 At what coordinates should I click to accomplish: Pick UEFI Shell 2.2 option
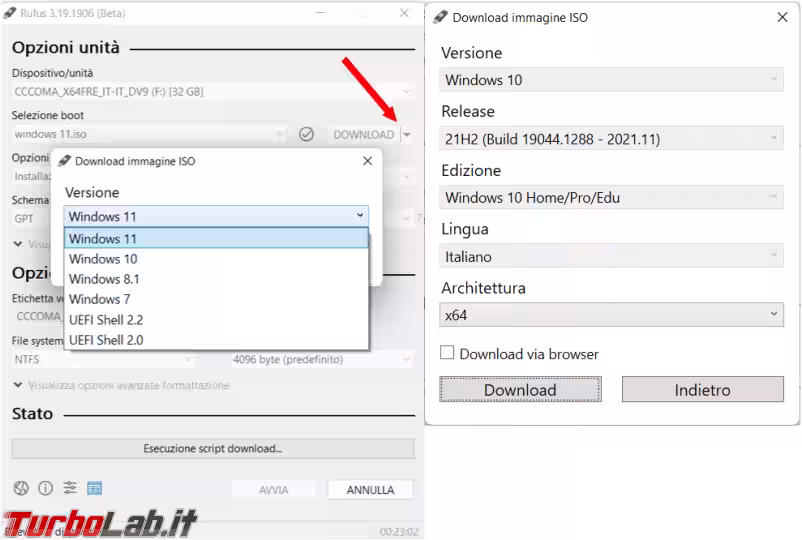click(x=216, y=320)
